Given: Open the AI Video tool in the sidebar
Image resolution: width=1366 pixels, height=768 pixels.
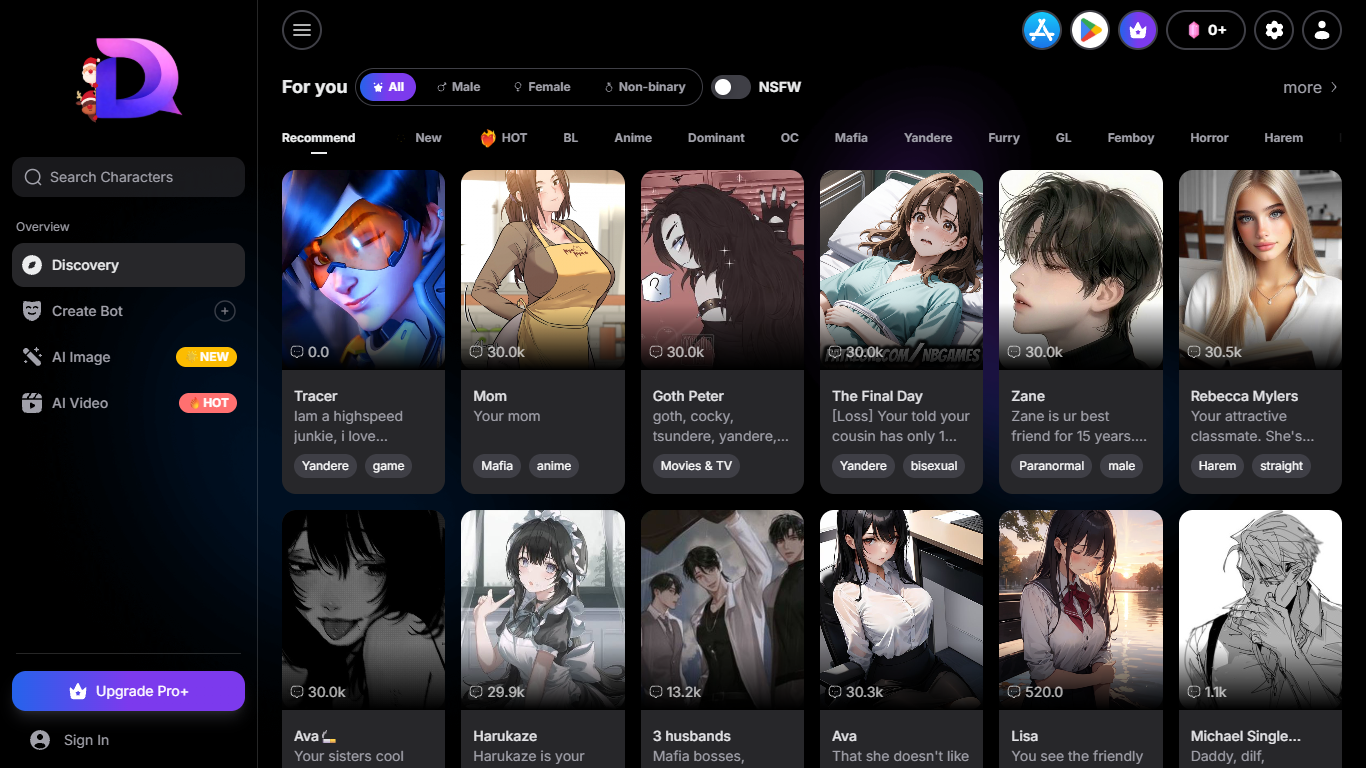Looking at the screenshot, I should coord(78,403).
